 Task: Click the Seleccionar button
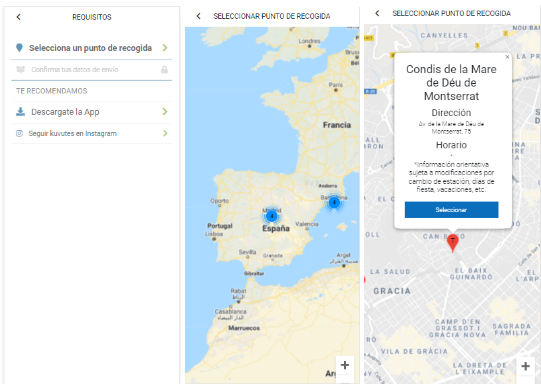tap(451, 210)
